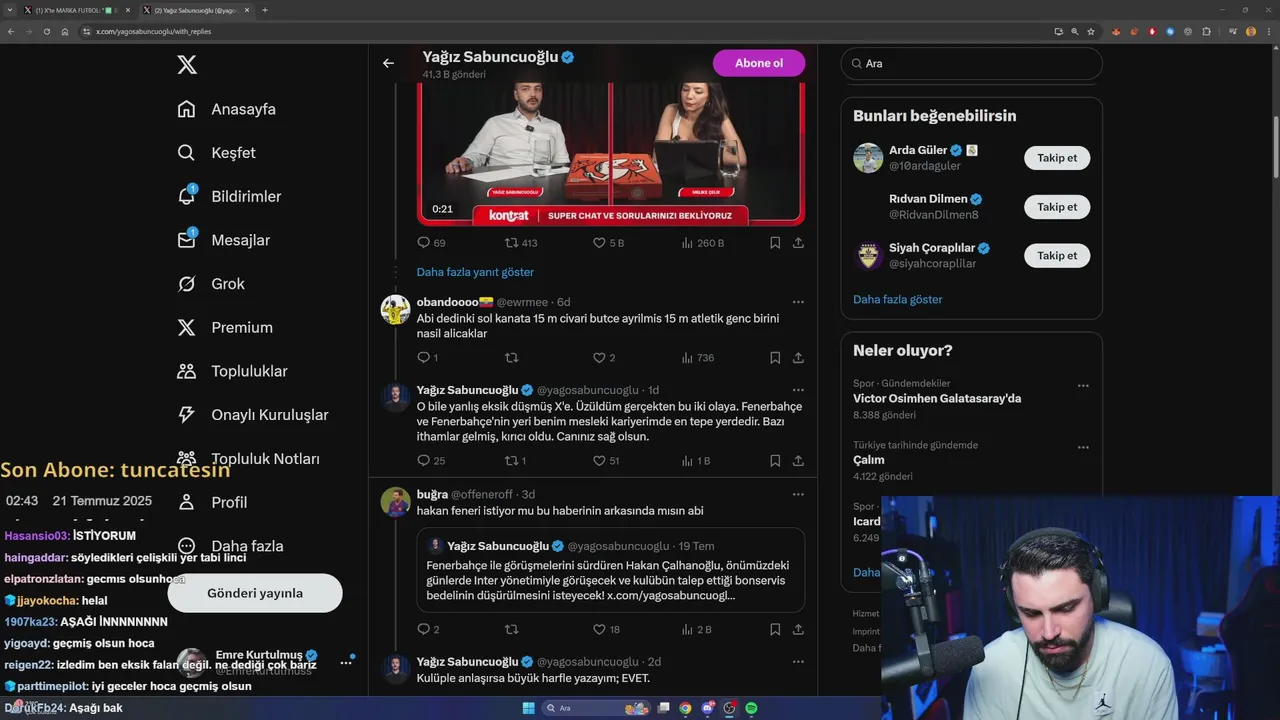Viewport: 1280px width, 720px height.
Task: Open the Windows Start menu
Action: (529, 708)
